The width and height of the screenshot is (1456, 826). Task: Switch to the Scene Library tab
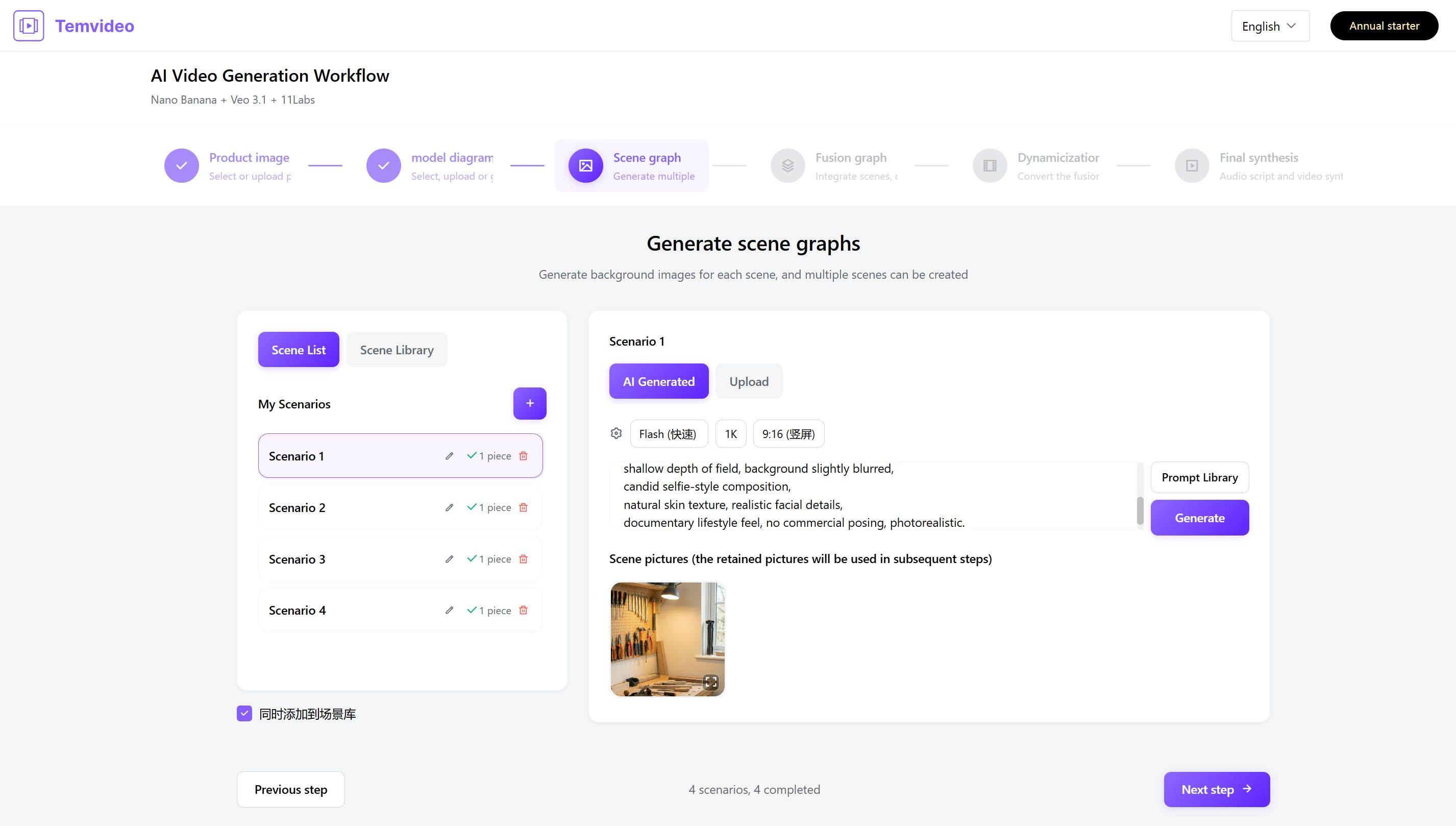pyautogui.click(x=397, y=350)
